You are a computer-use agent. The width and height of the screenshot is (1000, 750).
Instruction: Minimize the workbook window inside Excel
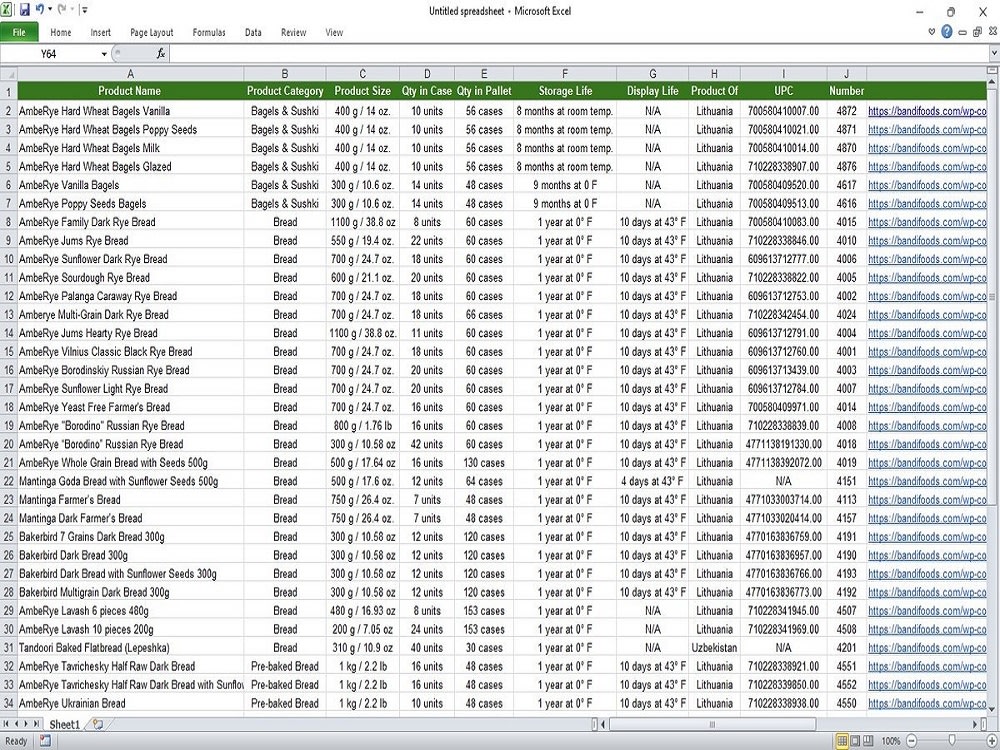tap(962, 32)
